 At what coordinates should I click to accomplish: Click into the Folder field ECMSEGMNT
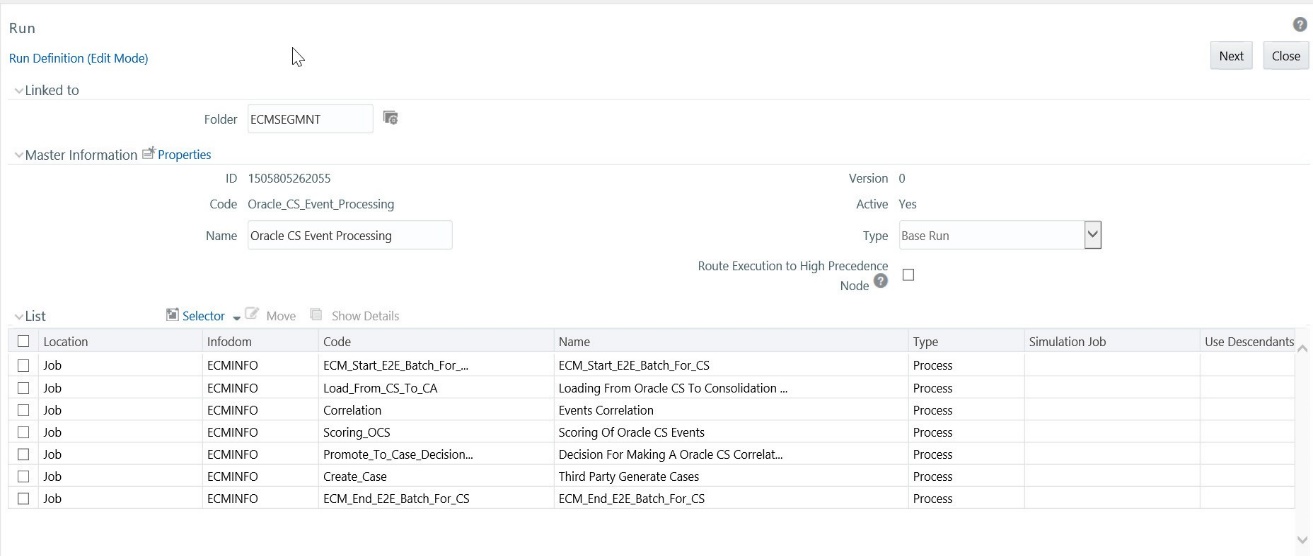(310, 119)
